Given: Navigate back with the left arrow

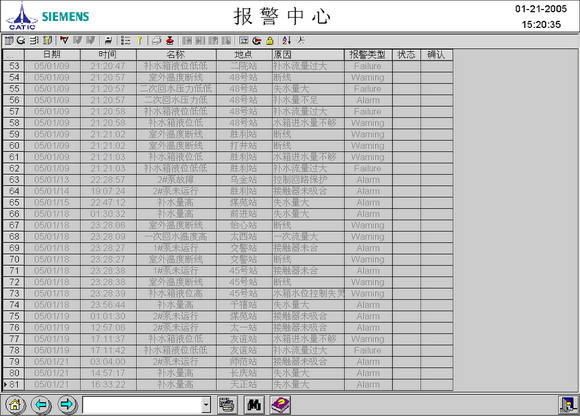Looking at the screenshot, I should pyautogui.click(x=41, y=404).
